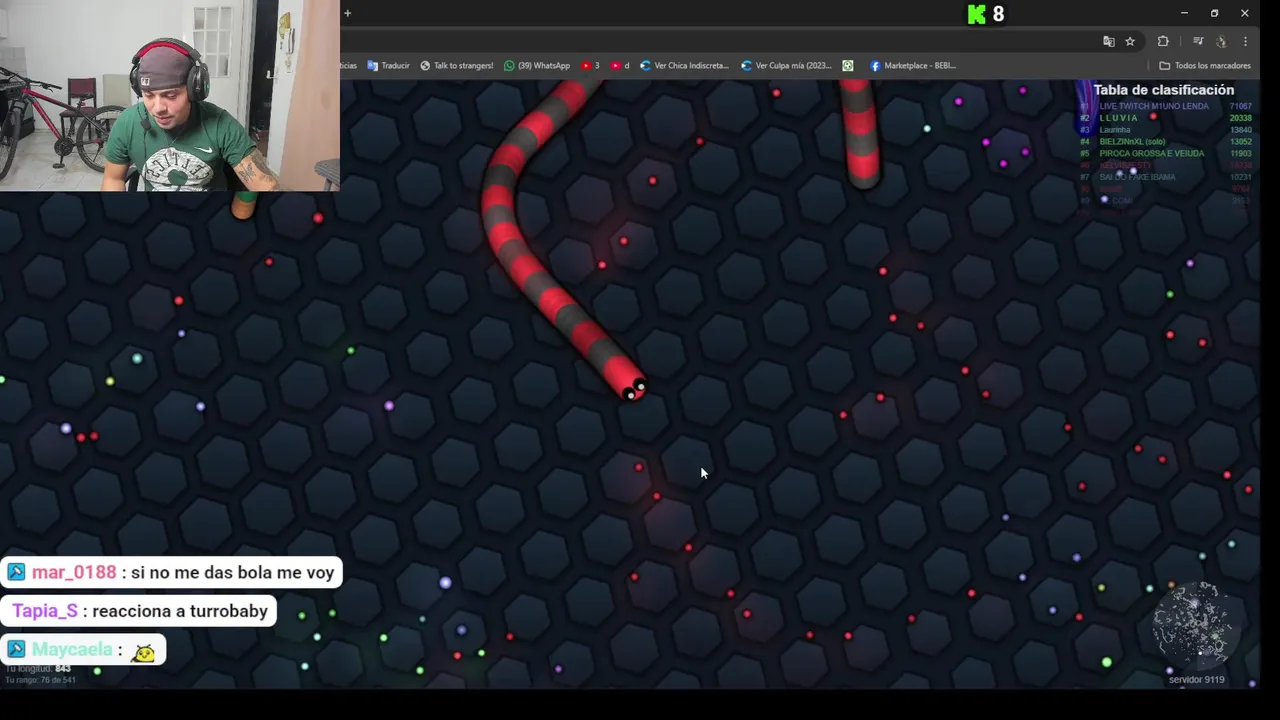The width and height of the screenshot is (1280, 720).
Task: Open the Chrome three-dot menu
Action: 1245,41
